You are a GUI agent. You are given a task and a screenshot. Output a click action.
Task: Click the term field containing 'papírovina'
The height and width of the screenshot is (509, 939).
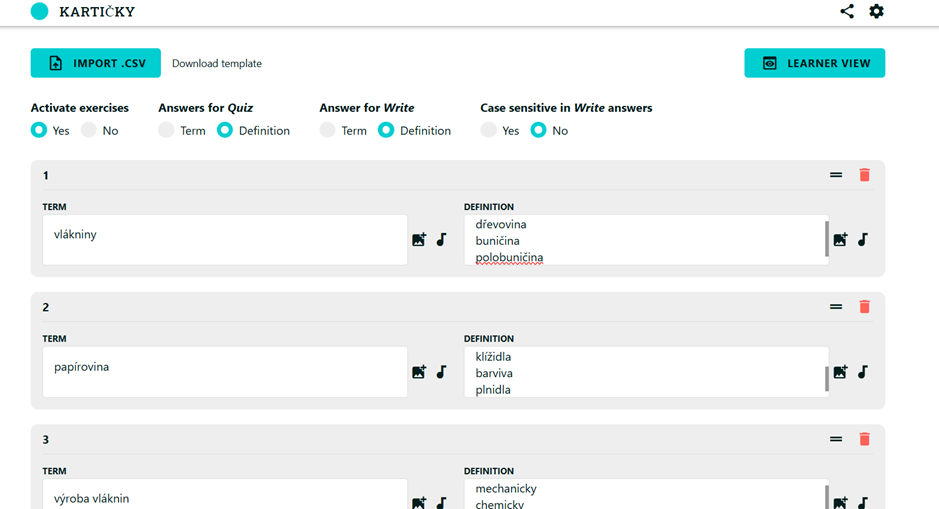[x=225, y=372]
